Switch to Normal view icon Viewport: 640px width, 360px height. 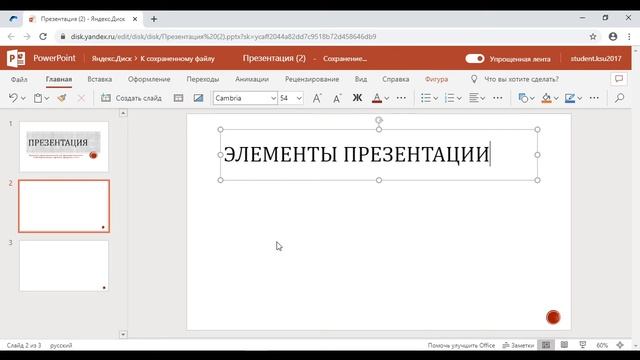(x=546, y=345)
